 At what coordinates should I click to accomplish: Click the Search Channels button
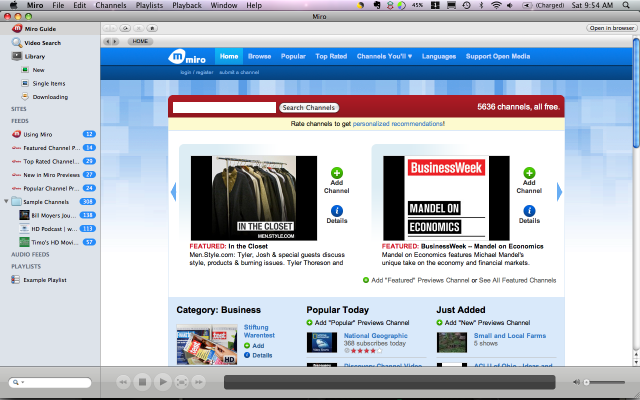pyautogui.click(x=308, y=107)
